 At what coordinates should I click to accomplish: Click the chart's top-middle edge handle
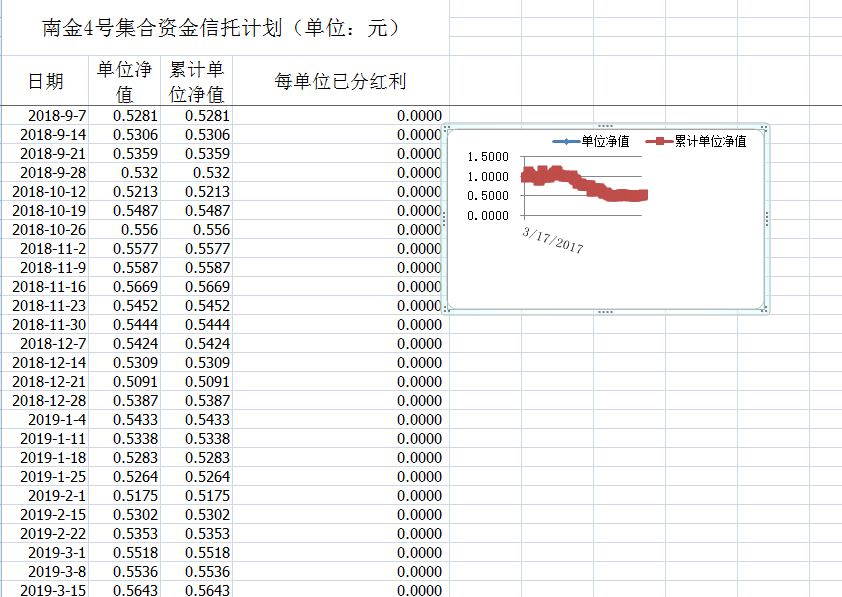click(605, 126)
